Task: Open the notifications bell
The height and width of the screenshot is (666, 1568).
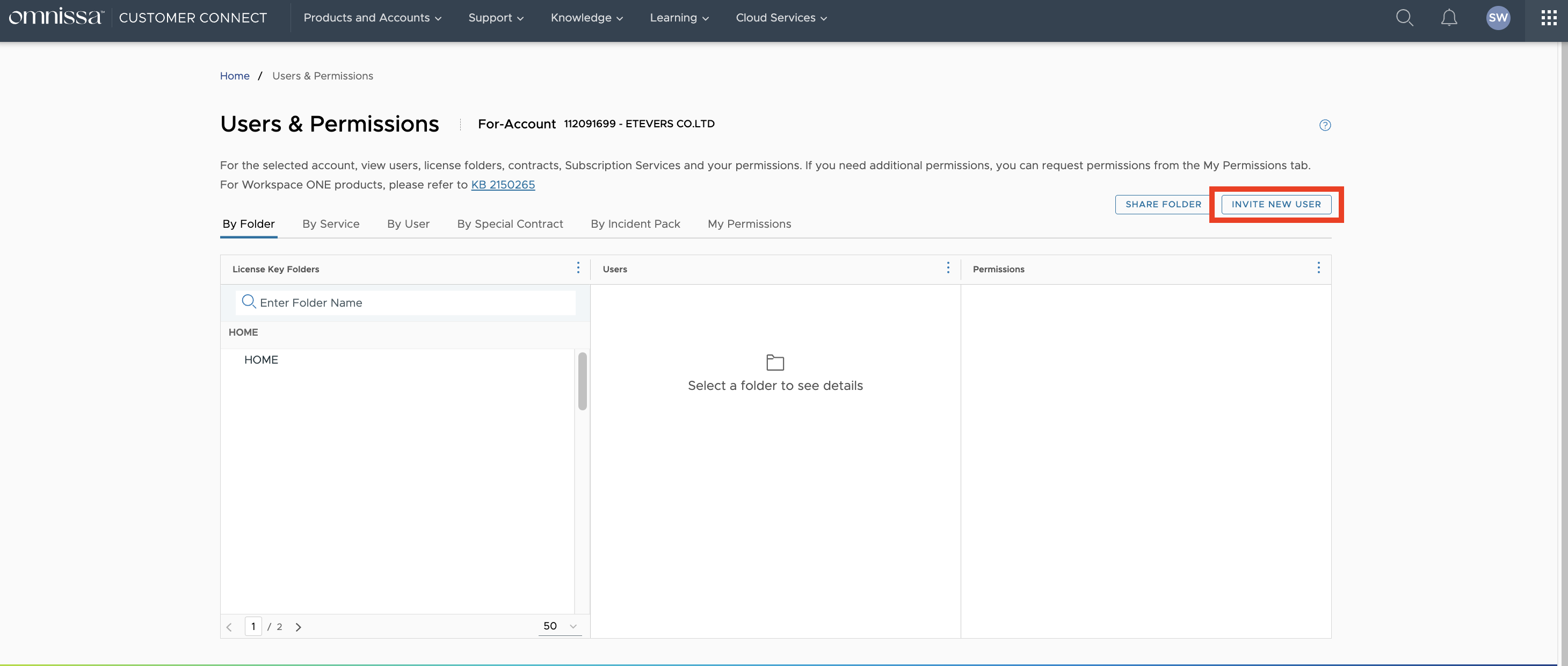Action: [1449, 18]
